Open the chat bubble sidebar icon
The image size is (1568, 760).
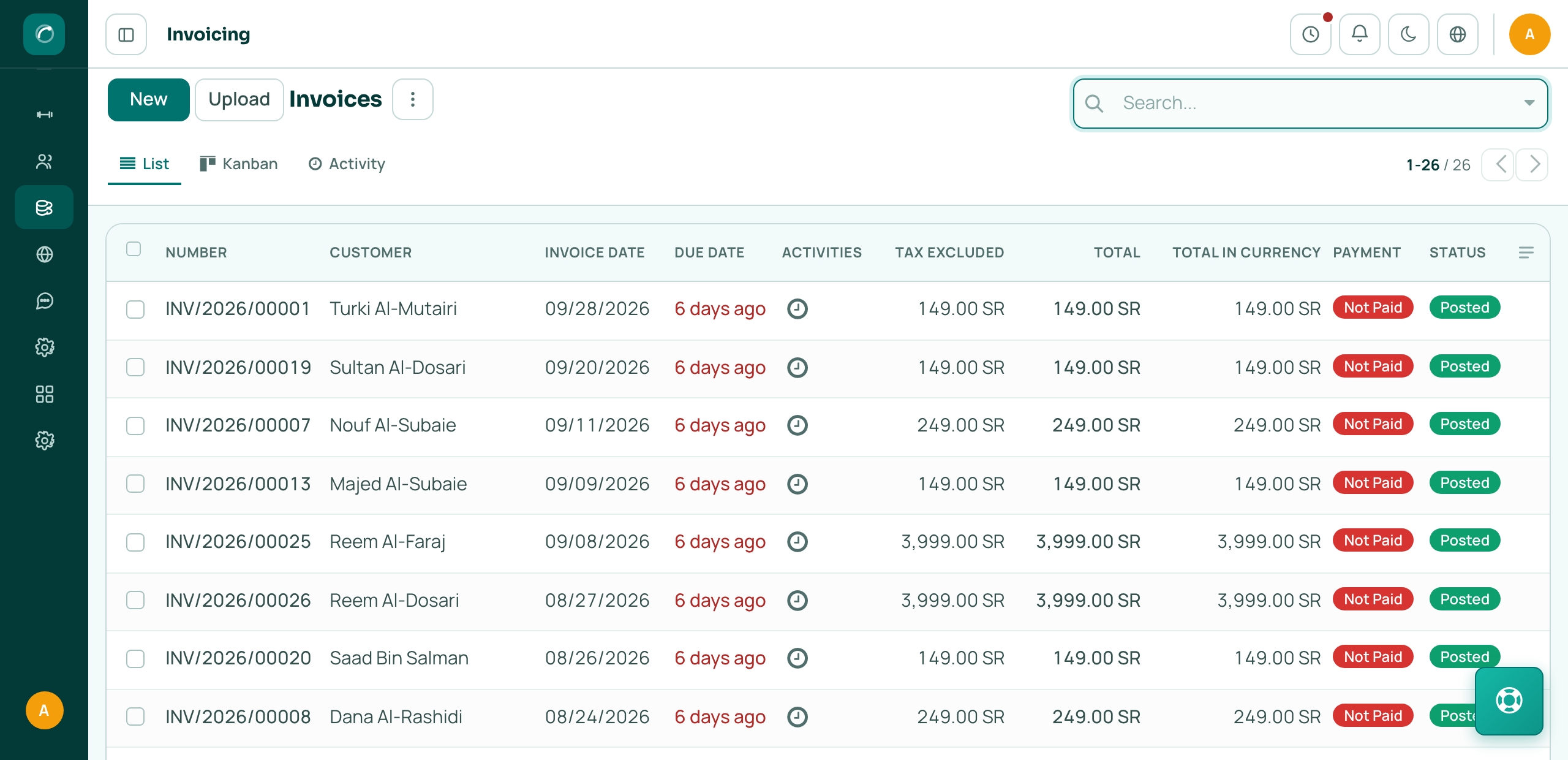coord(44,301)
